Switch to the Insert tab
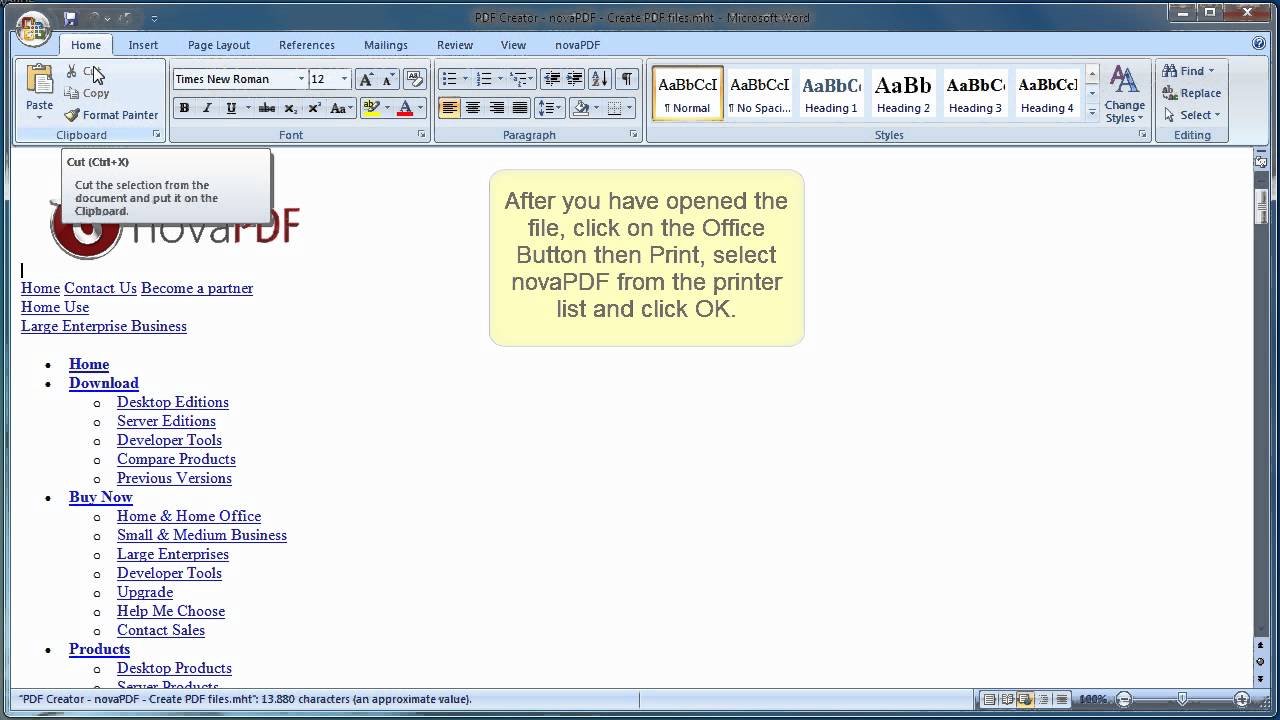1280x720 pixels. coord(143,45)
